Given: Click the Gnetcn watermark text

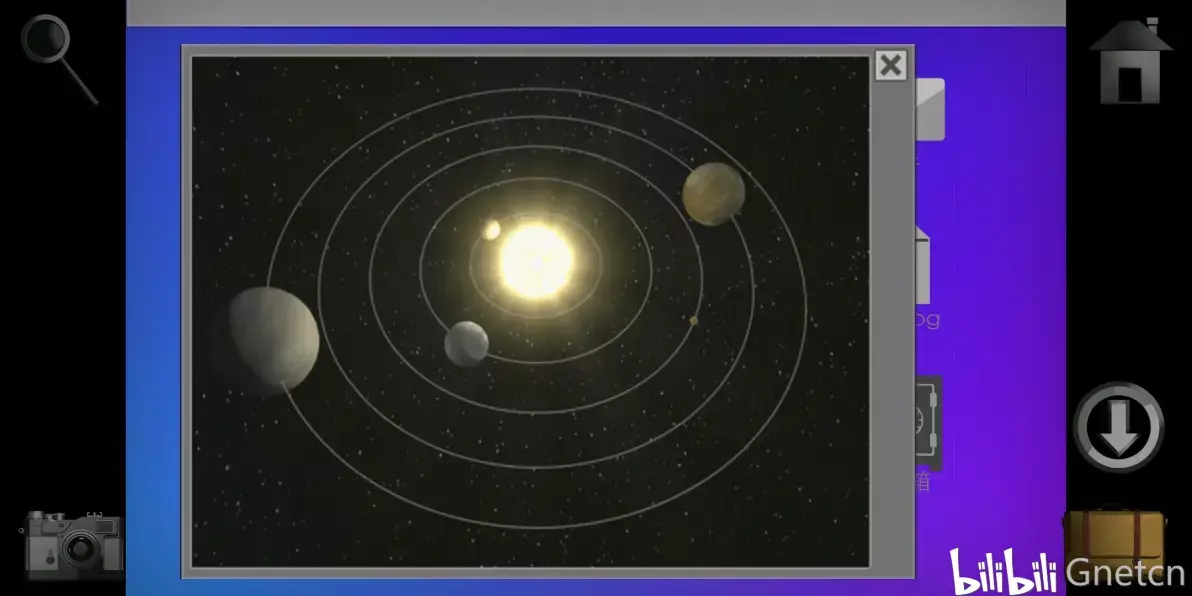Looking at the screenshot, I should [x=1125, y=573].
